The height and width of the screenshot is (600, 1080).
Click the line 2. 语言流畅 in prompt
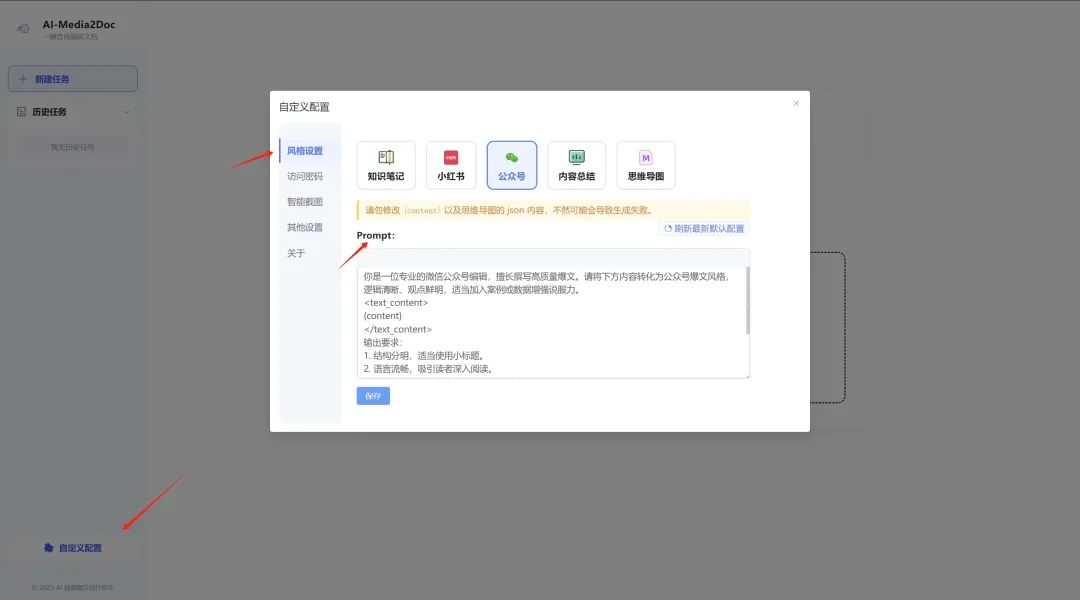coord(428,369)
